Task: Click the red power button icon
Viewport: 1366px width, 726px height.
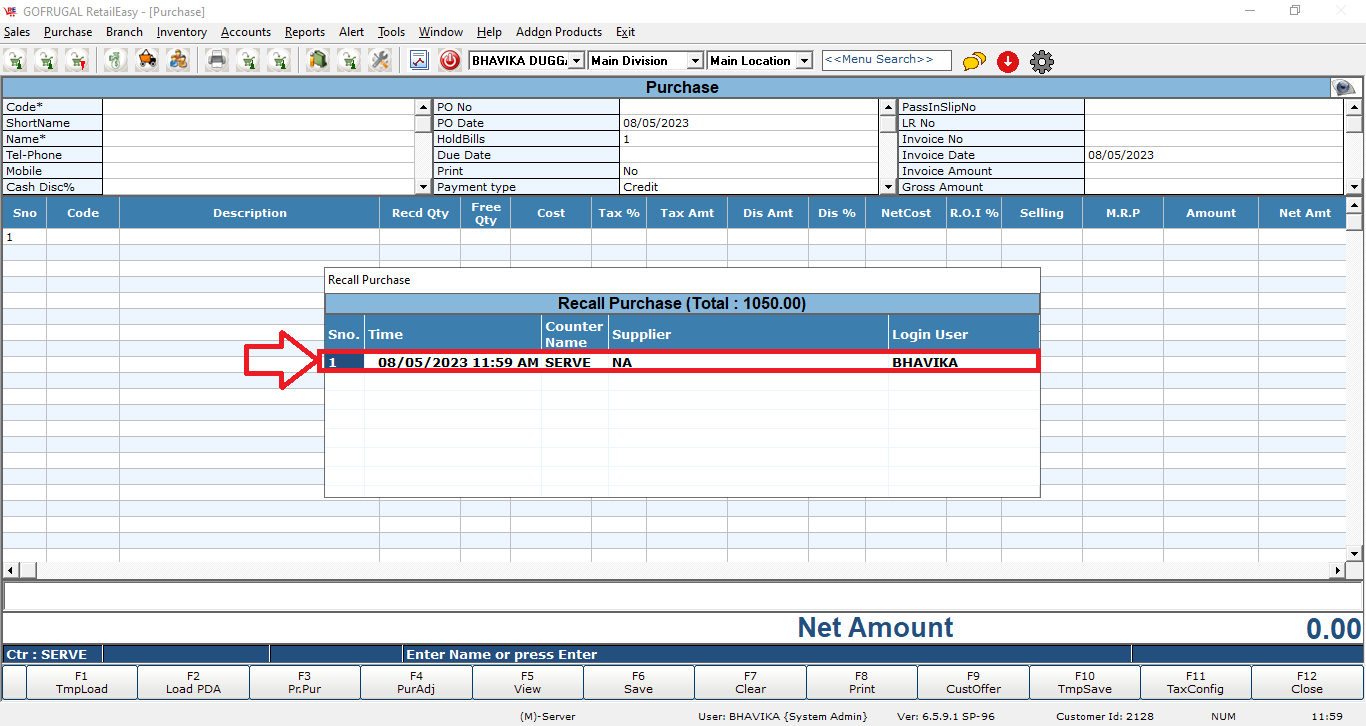Action: (450, 61)
